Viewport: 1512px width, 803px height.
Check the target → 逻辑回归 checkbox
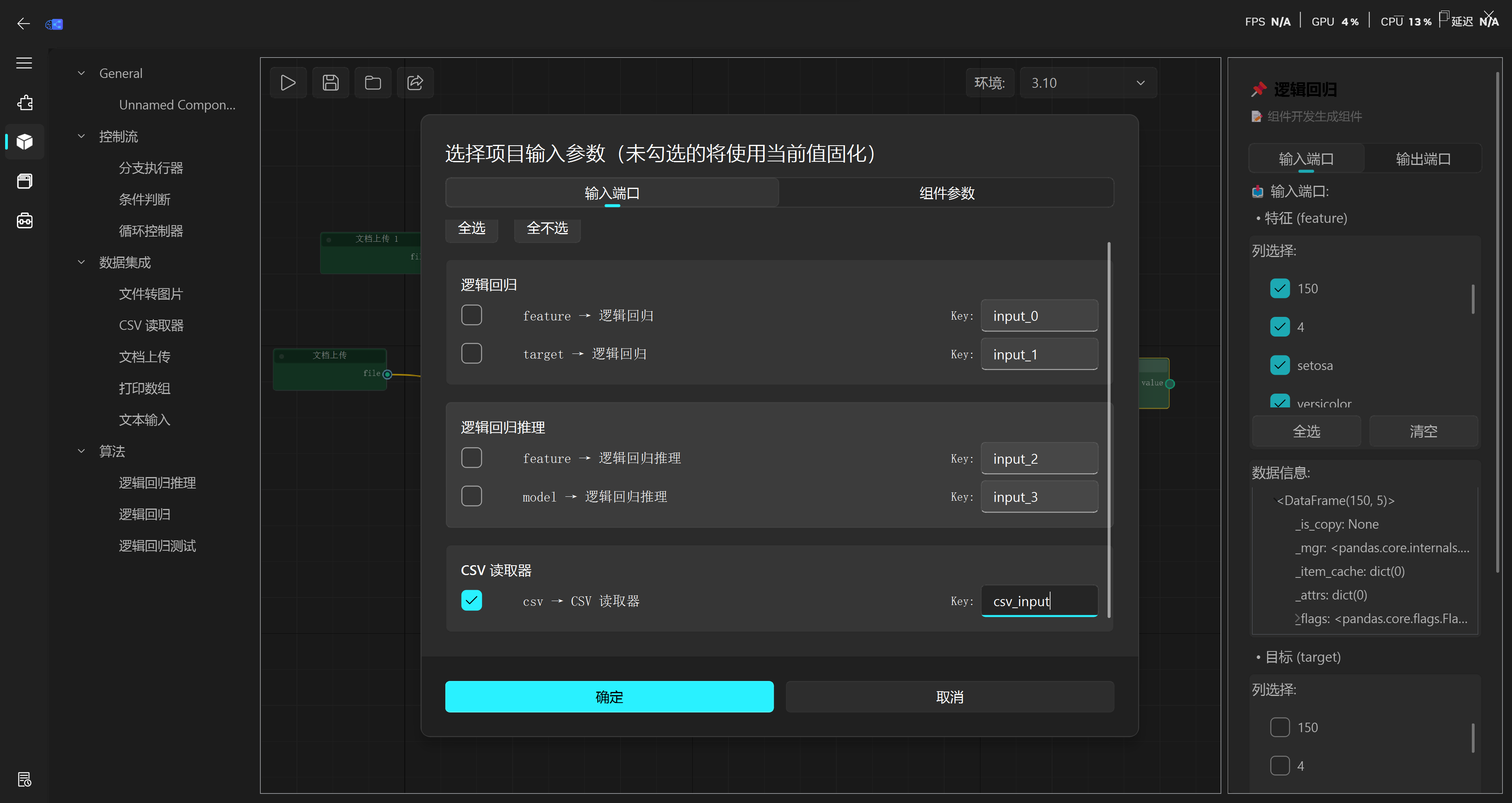pyautogui.click(x=471, y=354)
